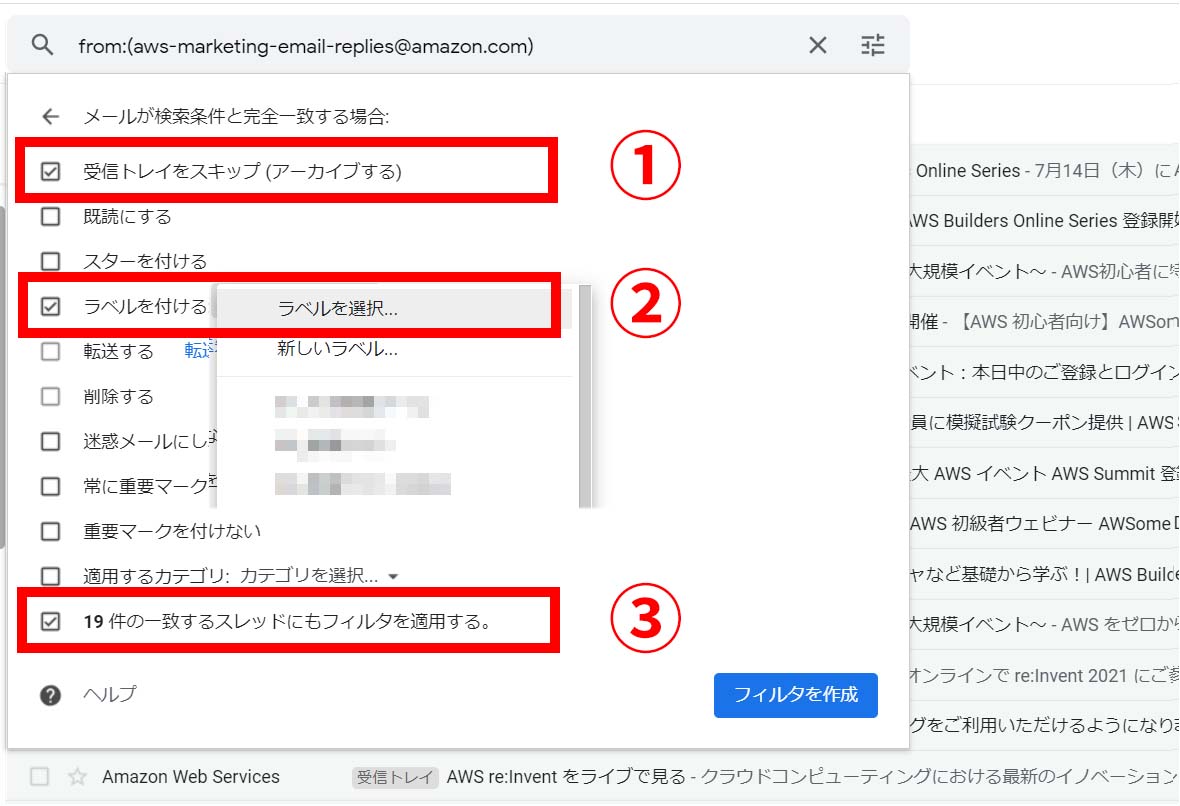Open the ヘルプ link

pyautogui.click(x=110, y=694)
